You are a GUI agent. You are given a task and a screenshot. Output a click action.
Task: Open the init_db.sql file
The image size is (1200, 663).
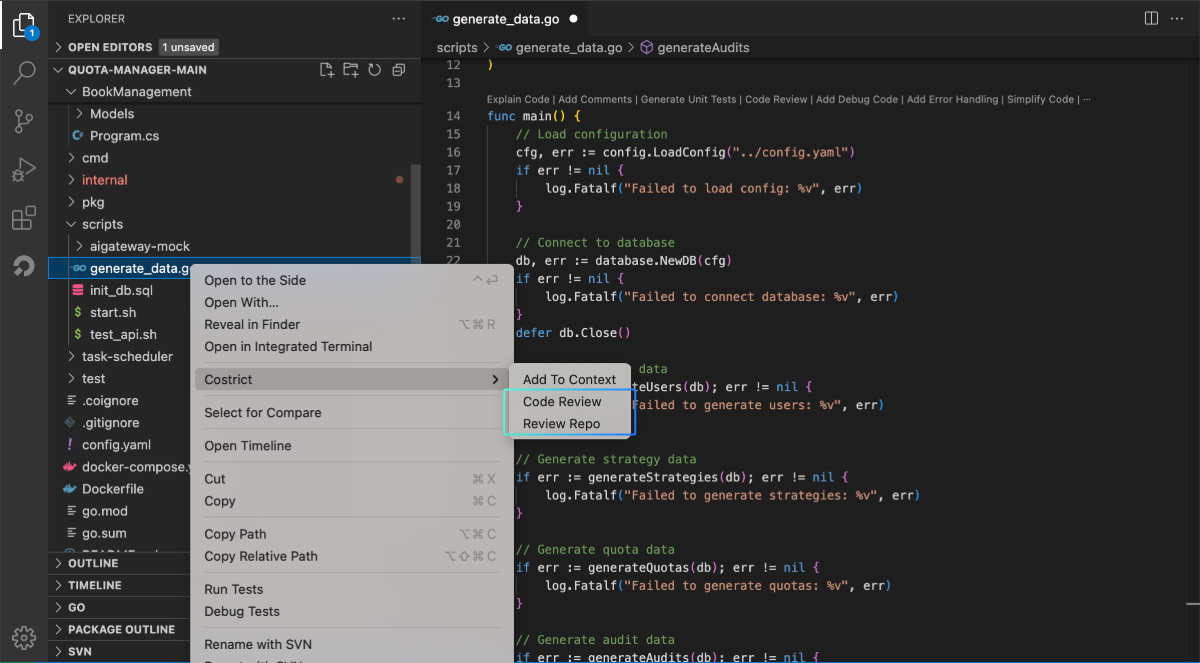[x=121, y=291]
